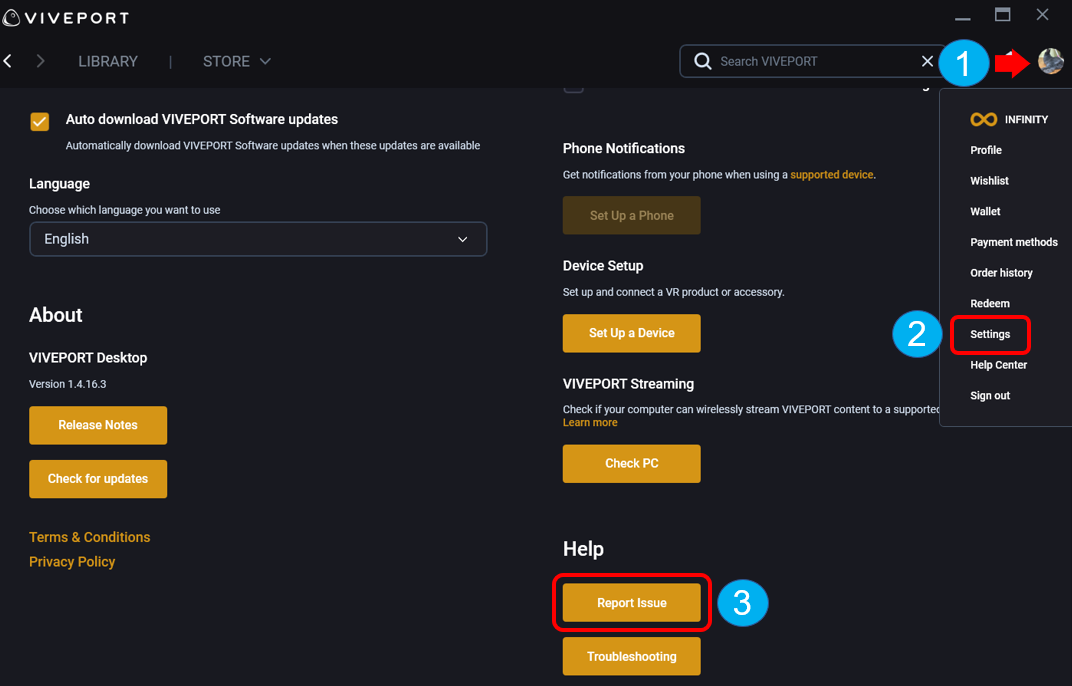
Task: Open the Terms & Conditions link
Action: (90, 537)
